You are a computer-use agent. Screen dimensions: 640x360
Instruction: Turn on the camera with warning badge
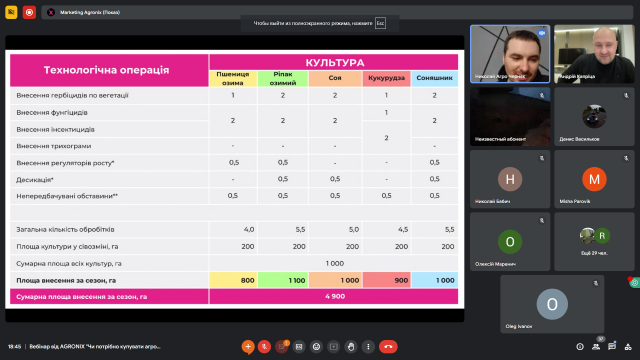point(282,347)
